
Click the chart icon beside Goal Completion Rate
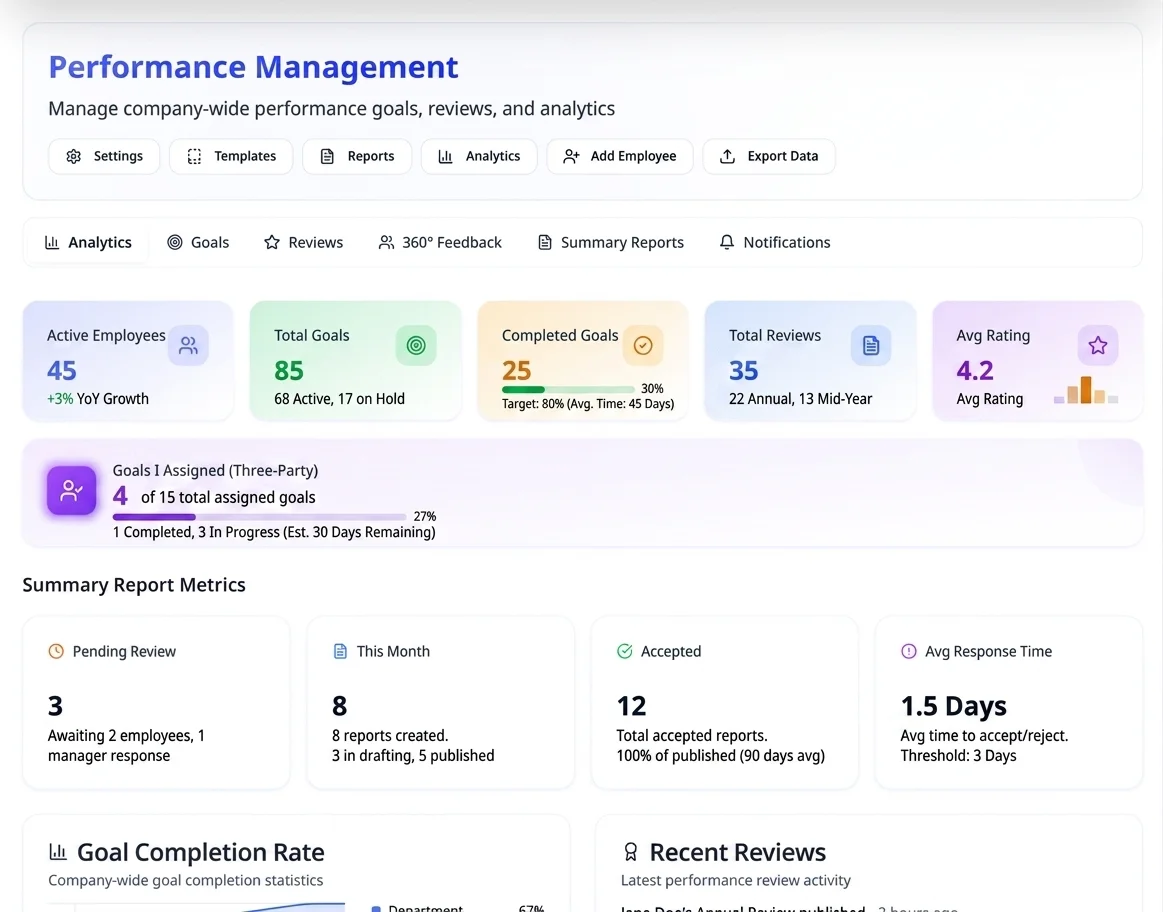[x=58, y=852]
